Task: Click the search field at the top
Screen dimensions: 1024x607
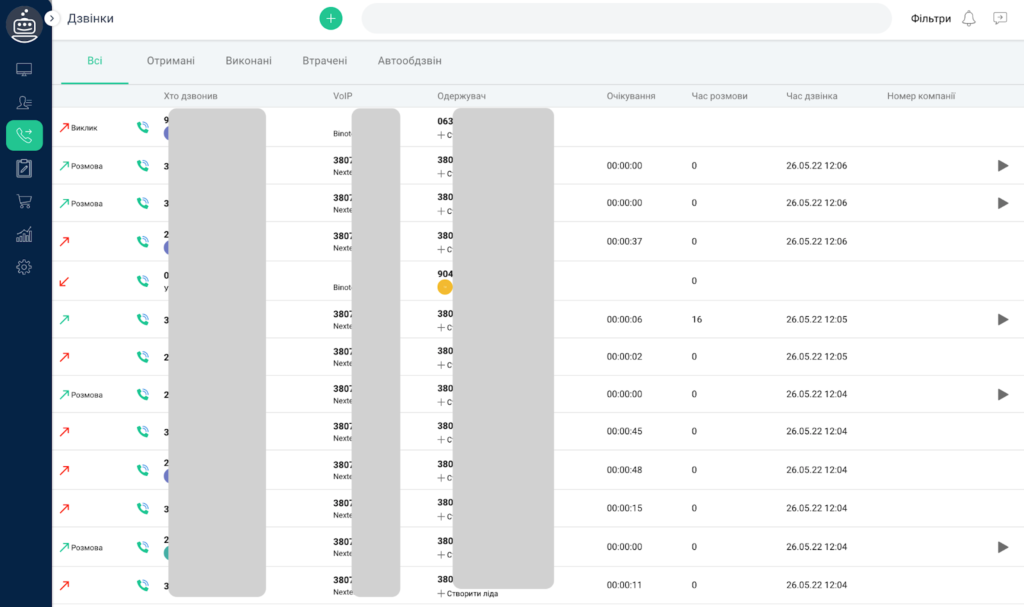Action: click(x=625, y=18)
